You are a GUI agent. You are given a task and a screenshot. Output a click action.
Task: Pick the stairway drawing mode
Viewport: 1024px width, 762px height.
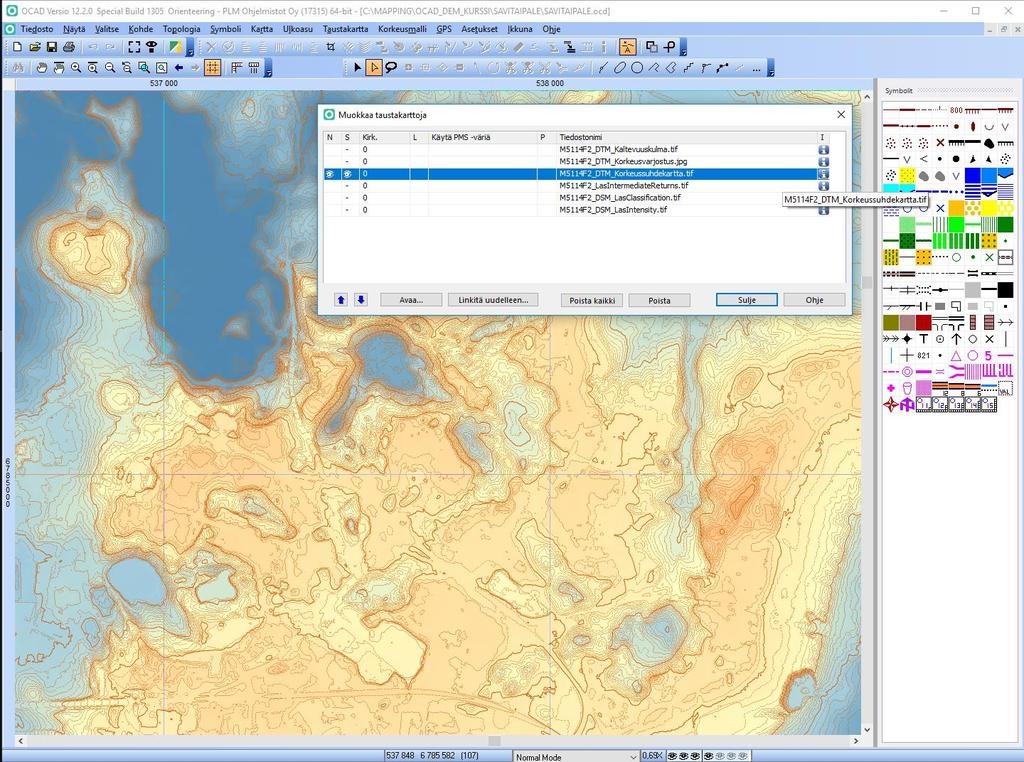688,67
